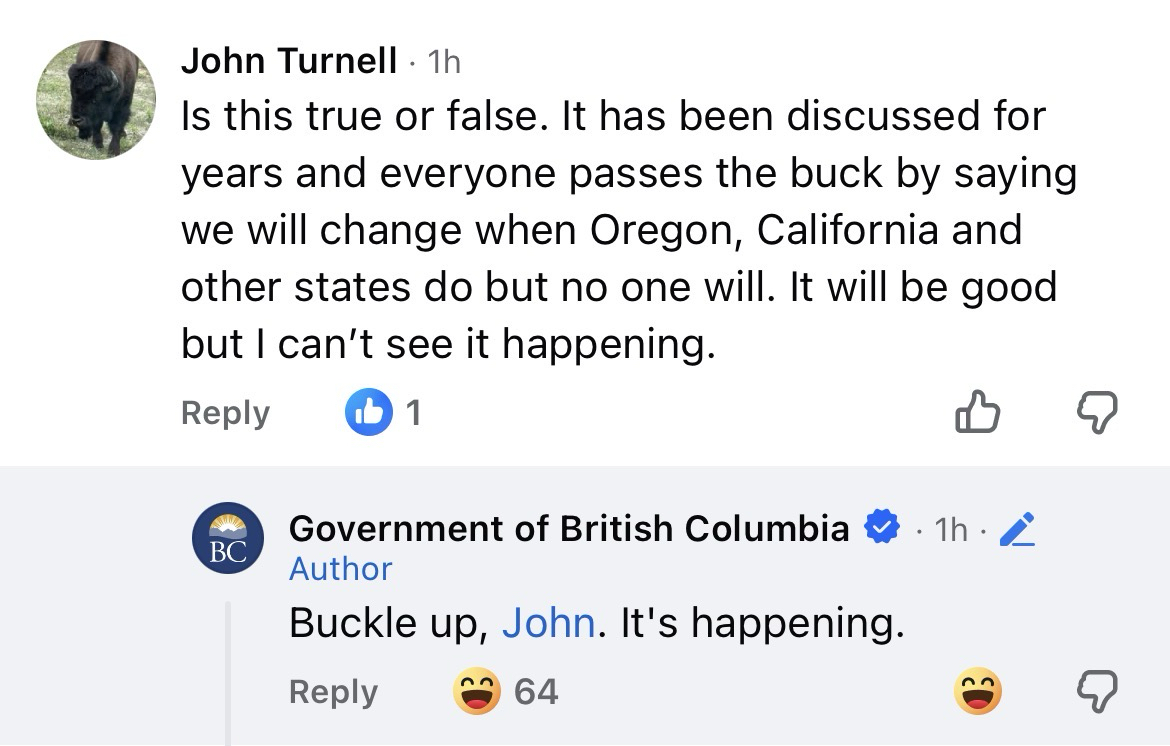Toggle haha reaction on government reply
The image size is (1170, 746).
pos(977,692)
